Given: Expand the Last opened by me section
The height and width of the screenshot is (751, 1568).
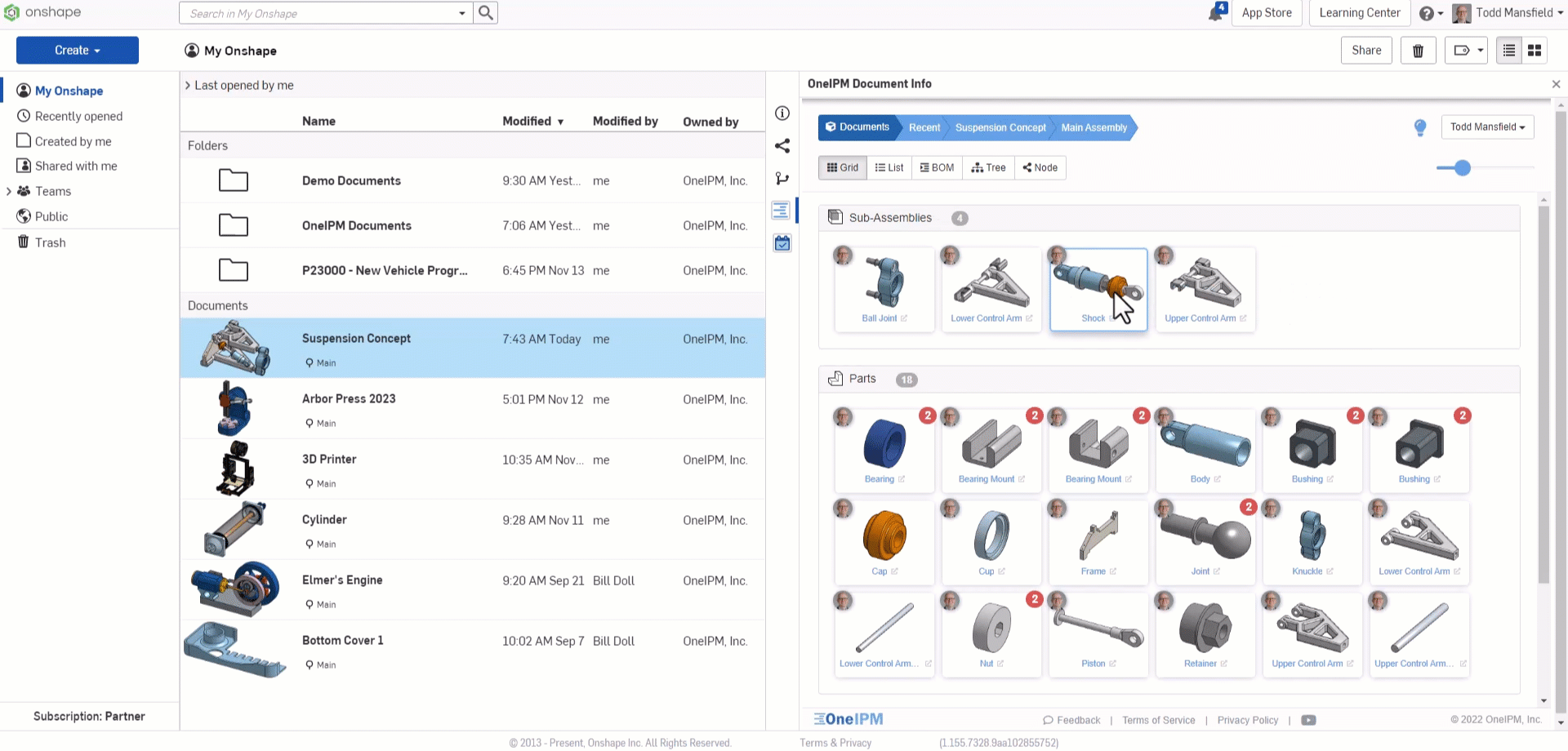Looking at the screenshot, I should coord(188,86).
